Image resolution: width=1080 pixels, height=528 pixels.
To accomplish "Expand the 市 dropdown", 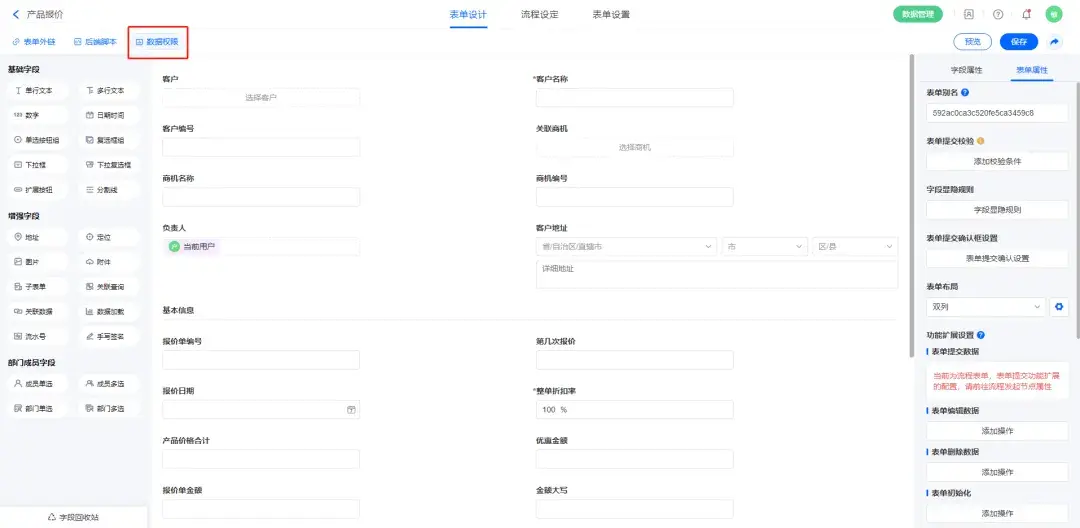I will [x=765, y=246].
